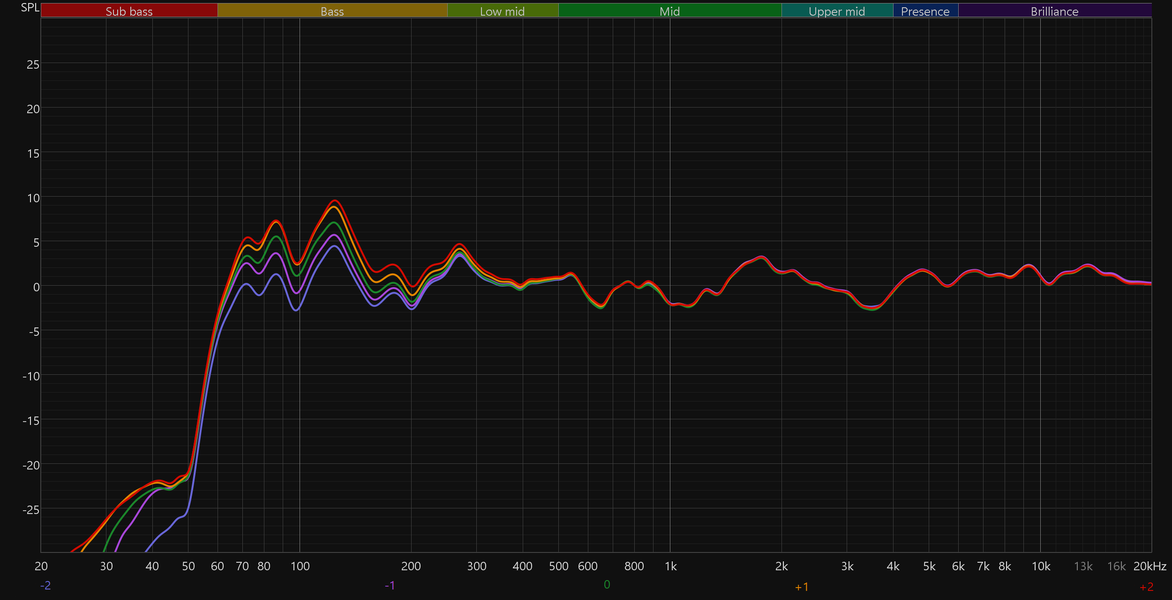Screen dimensions: 1172x600
Task: Toggle the green 0 trace legend
Action: tap(606, 584)
